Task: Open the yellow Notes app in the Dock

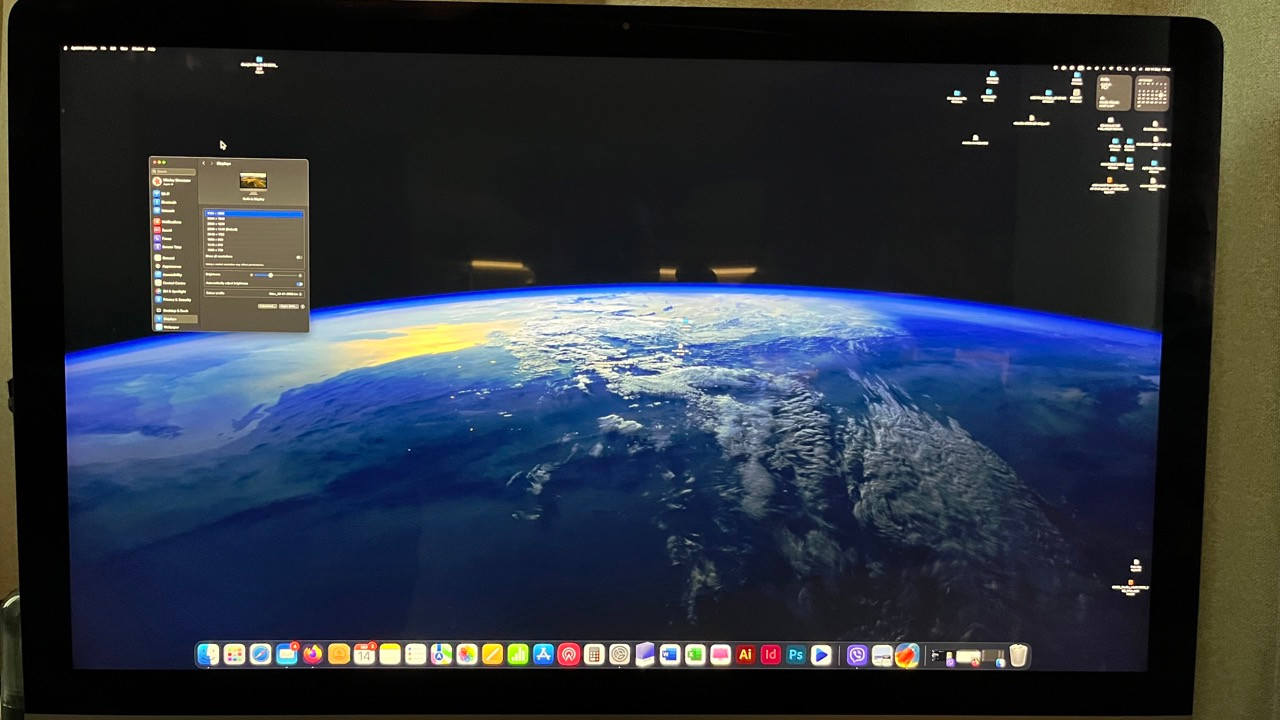Action: pyautogui.click(x=390, y=655)
